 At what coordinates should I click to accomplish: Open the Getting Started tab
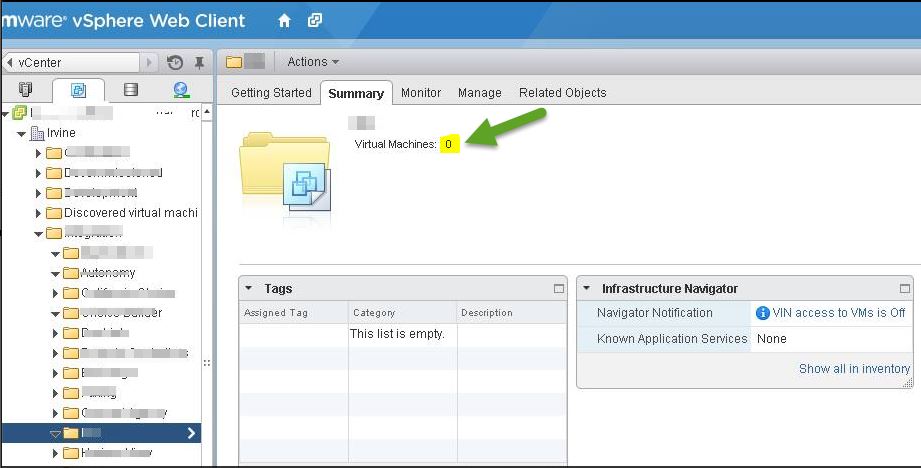click(x=271, y=93)
